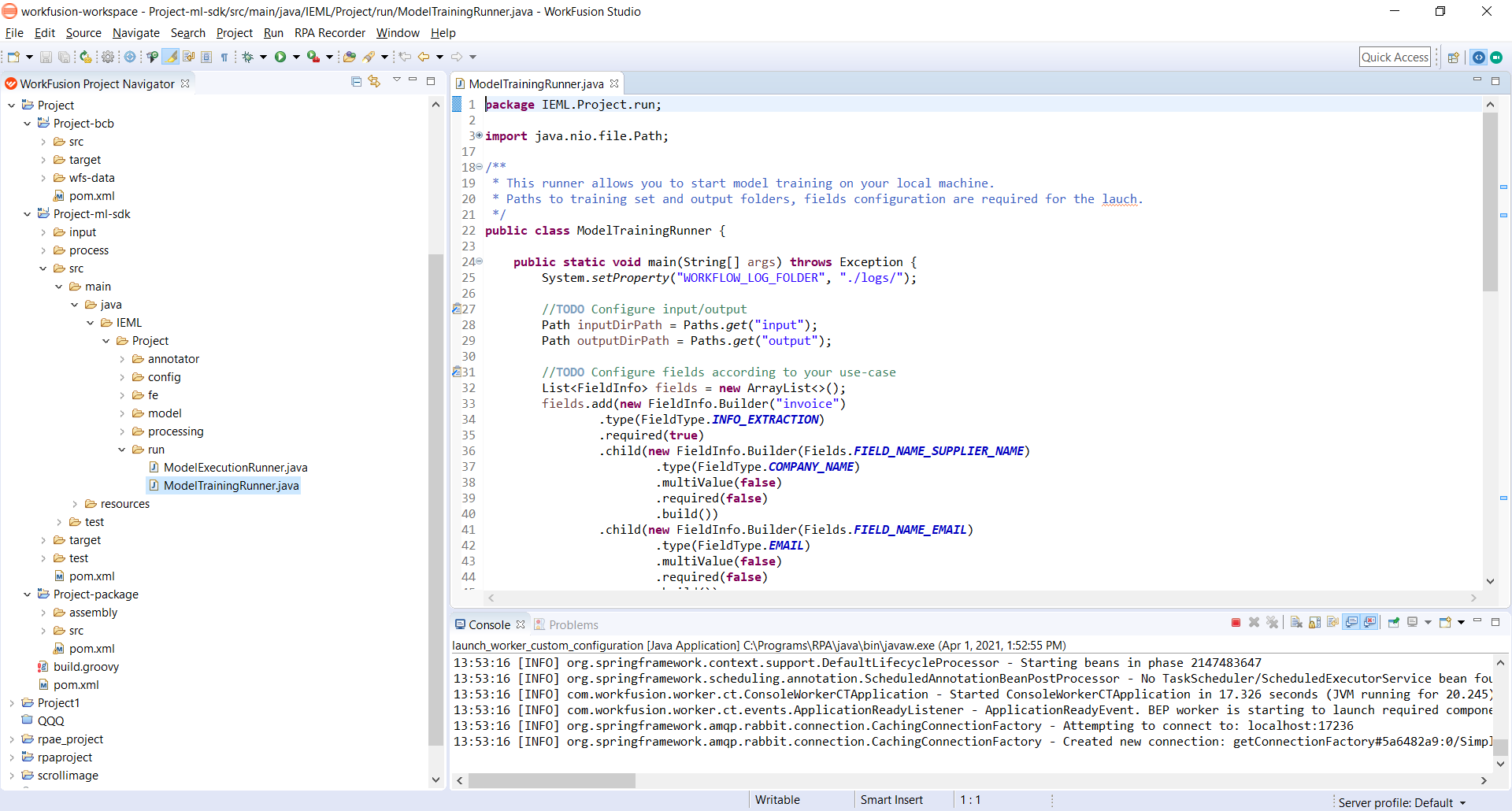Switch to the Problems tab

point(566,624)
